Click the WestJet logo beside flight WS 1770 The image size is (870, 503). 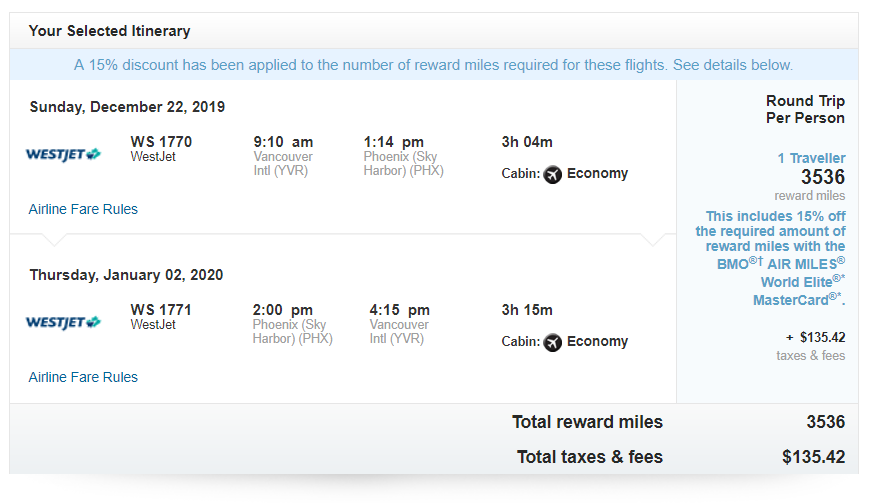coord(63,154)
